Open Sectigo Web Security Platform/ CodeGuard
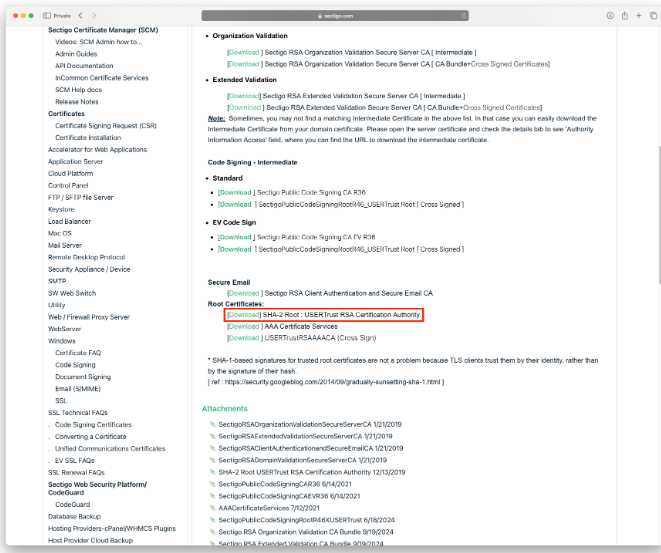The image size is (661, 553). coord(97,489)
